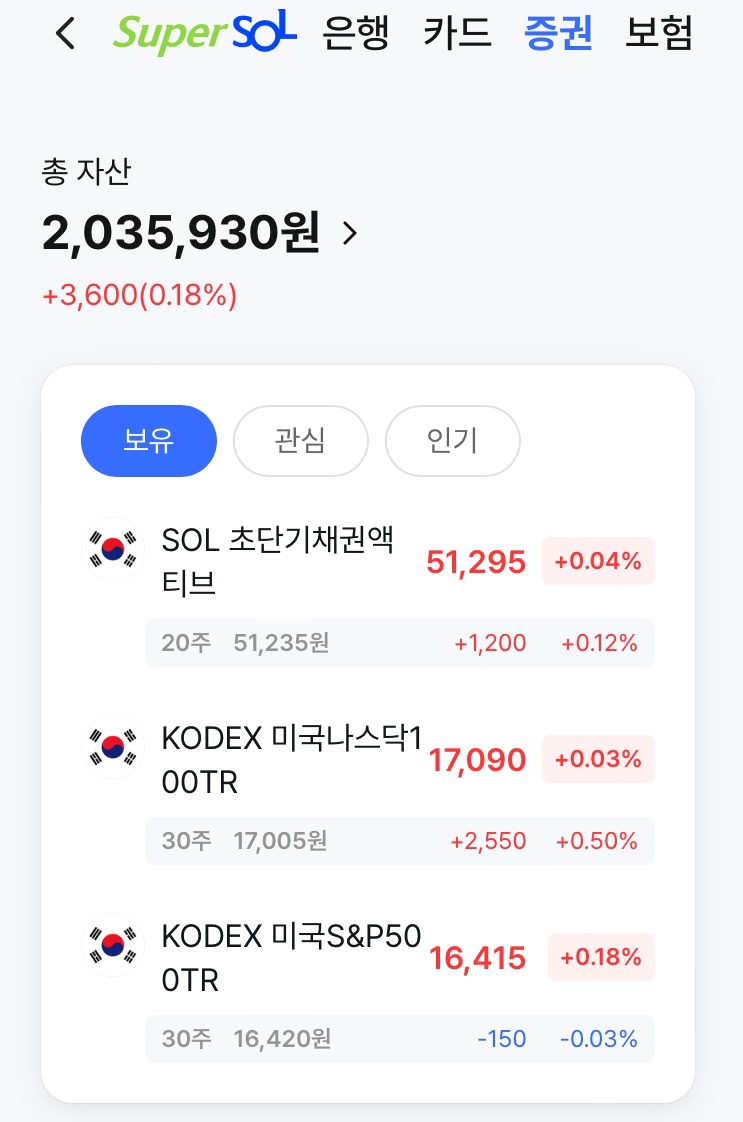The width and height of the screenshot is (743, 1122).
Task: Open KODEX 미국S&P500TR stock details
Action: 291,957
